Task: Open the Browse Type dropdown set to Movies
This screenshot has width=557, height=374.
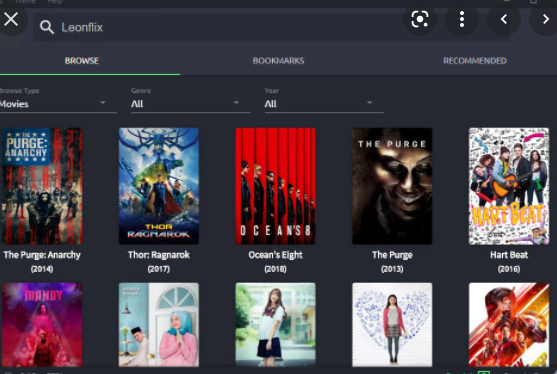Action: 57,103
